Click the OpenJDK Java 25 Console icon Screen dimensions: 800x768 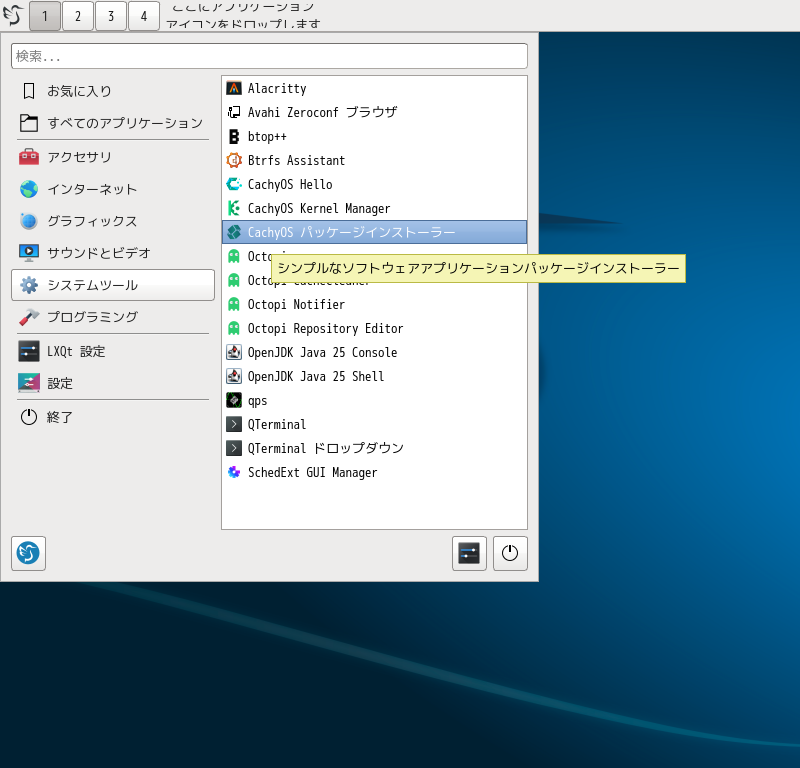234,352
